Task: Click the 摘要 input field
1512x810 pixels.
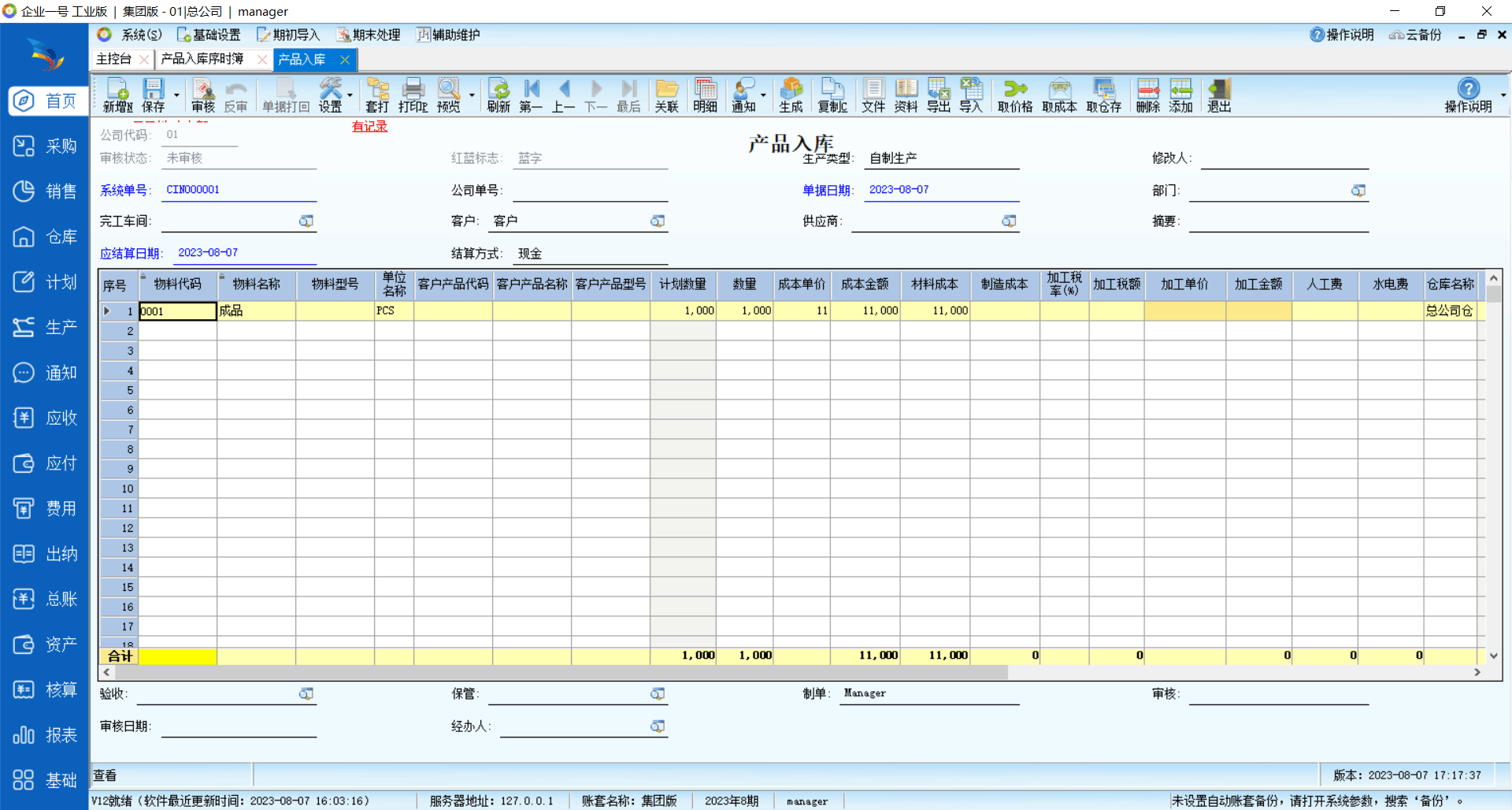Action: pos(1278,221)
